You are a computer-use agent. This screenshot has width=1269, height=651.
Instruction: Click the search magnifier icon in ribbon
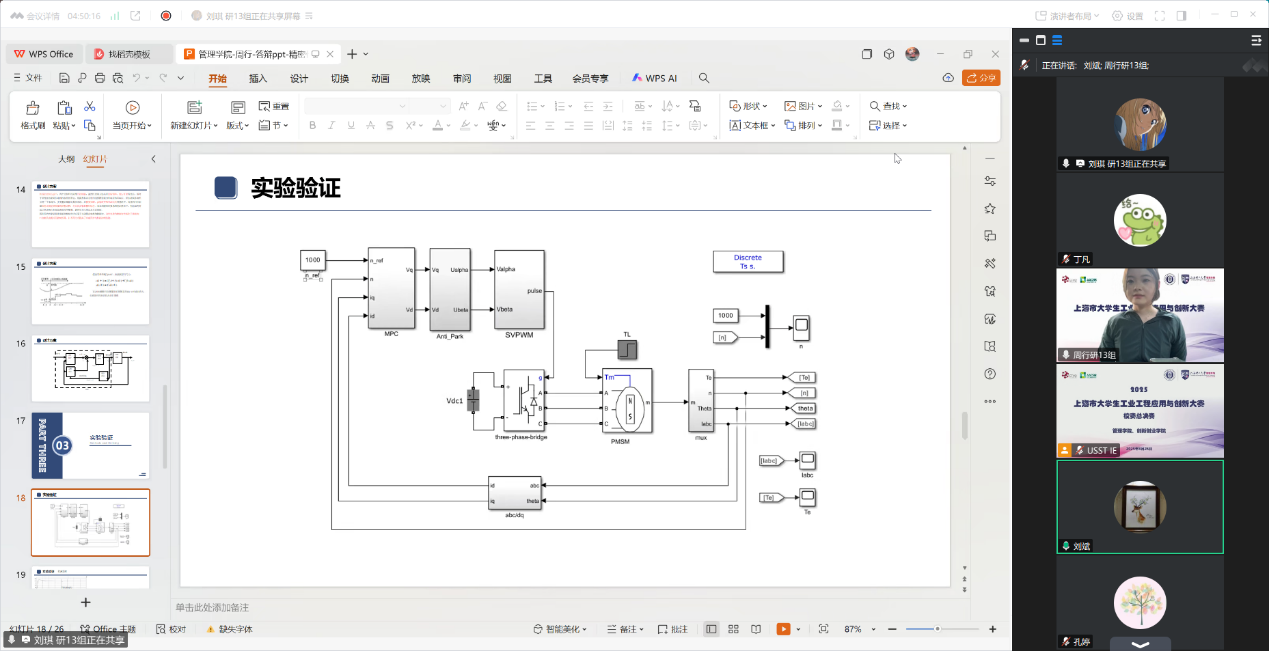pos(704,78)
